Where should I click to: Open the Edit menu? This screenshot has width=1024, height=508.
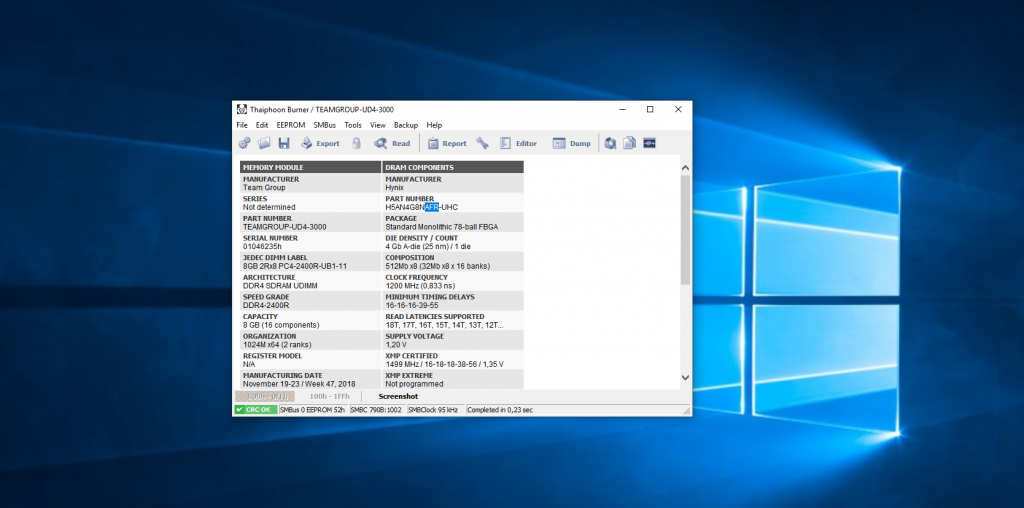(x=262, y=125)
